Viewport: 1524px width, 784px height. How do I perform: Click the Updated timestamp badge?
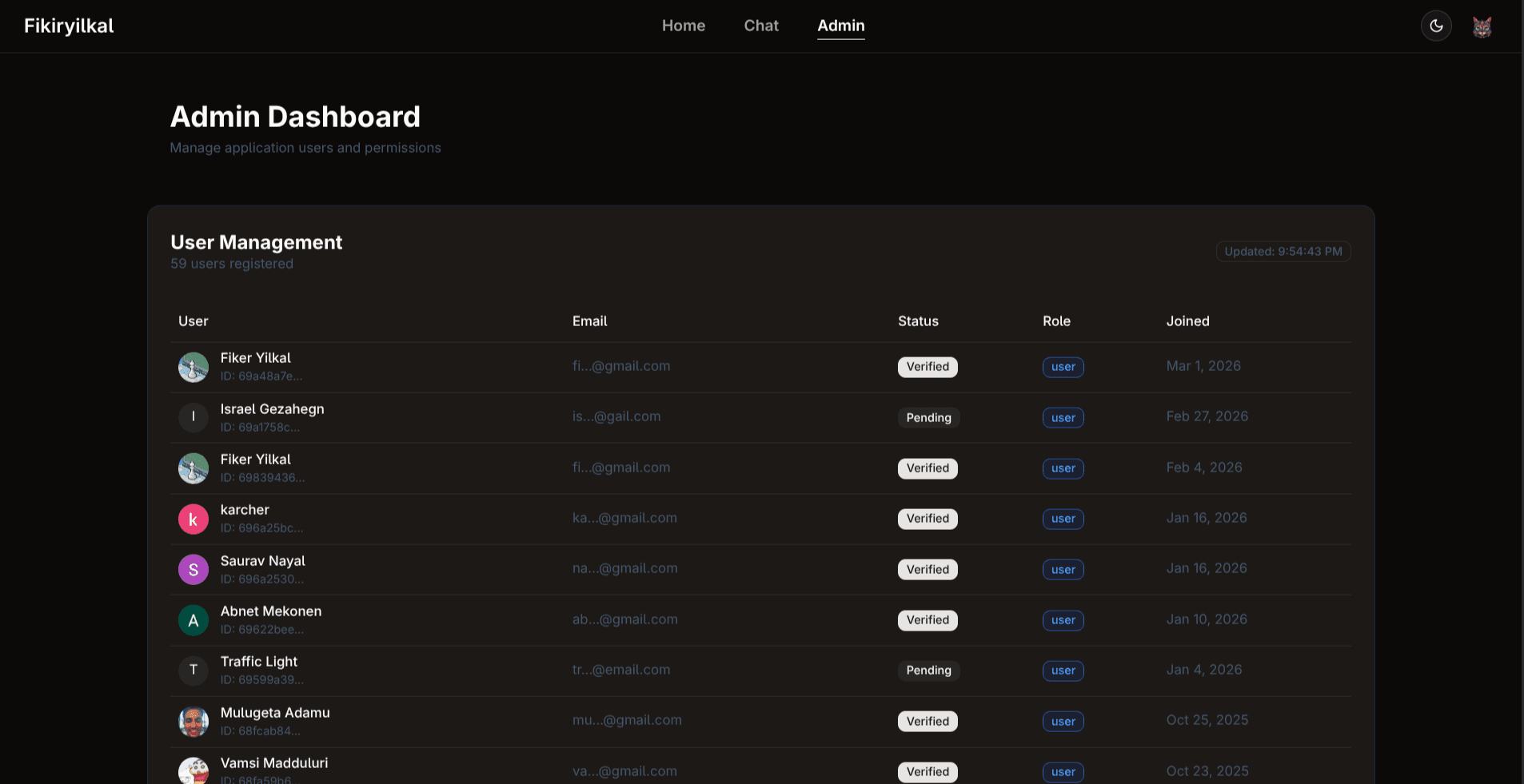[1283, 251]
